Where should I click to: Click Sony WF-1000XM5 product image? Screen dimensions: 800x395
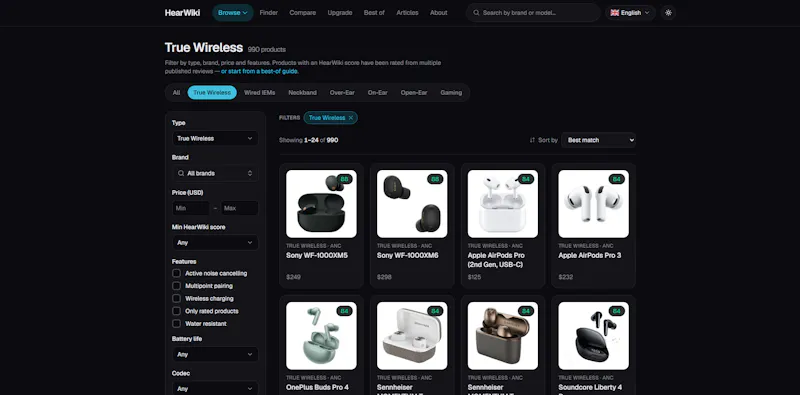coord(321,204)
